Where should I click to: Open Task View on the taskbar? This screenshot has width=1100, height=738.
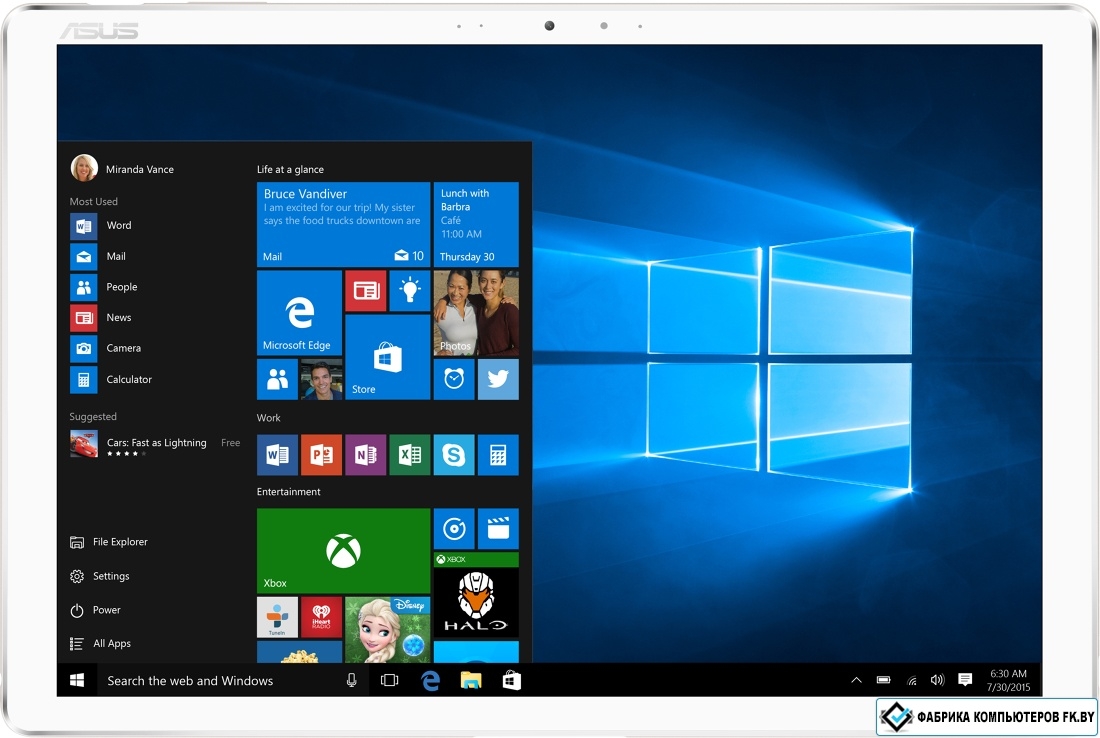[389, 680]
